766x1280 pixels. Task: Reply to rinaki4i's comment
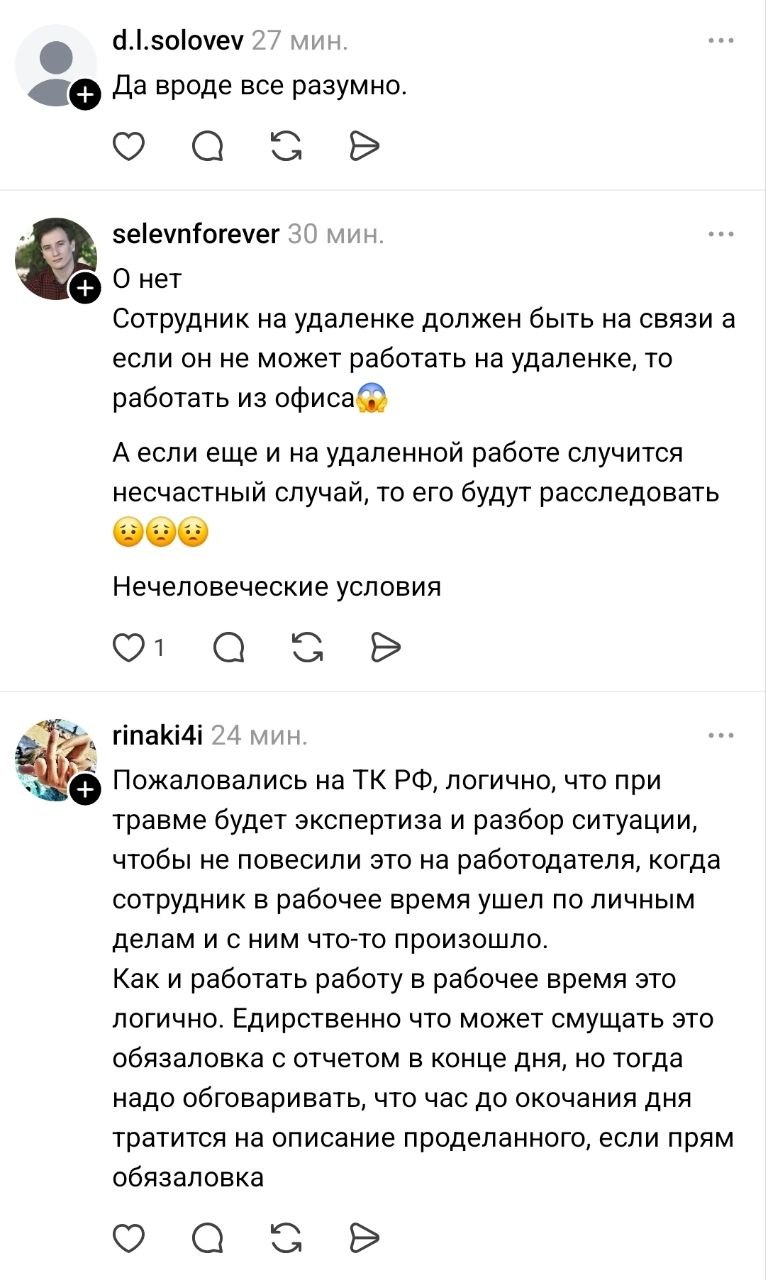click(208, 1238)
